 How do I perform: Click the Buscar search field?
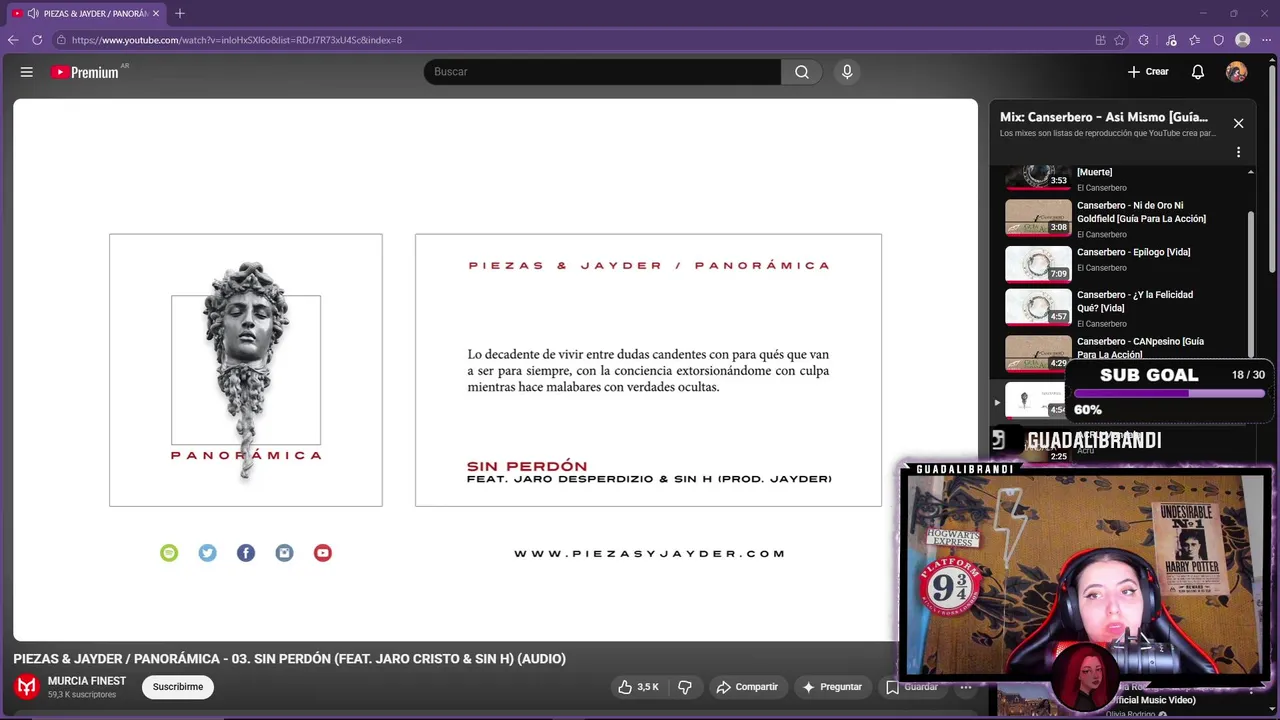pos(602,72)
